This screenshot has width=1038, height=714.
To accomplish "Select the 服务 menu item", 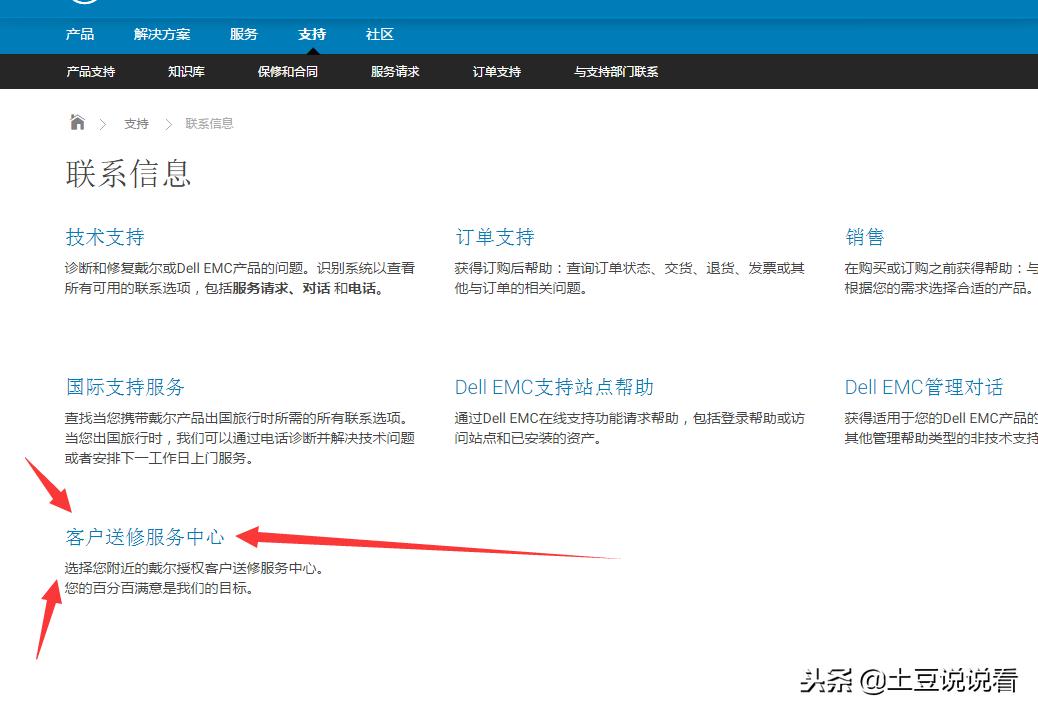I will tap(243, 34).
